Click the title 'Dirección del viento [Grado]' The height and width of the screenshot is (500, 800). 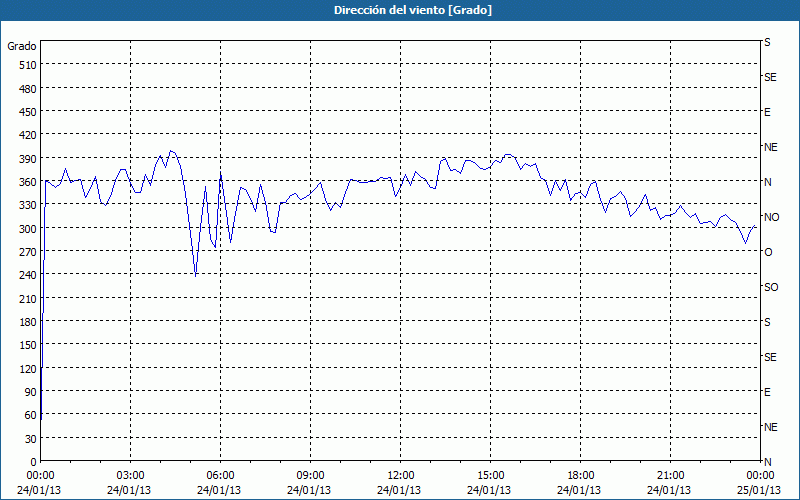pyautogui.click(x=413, y=10)
